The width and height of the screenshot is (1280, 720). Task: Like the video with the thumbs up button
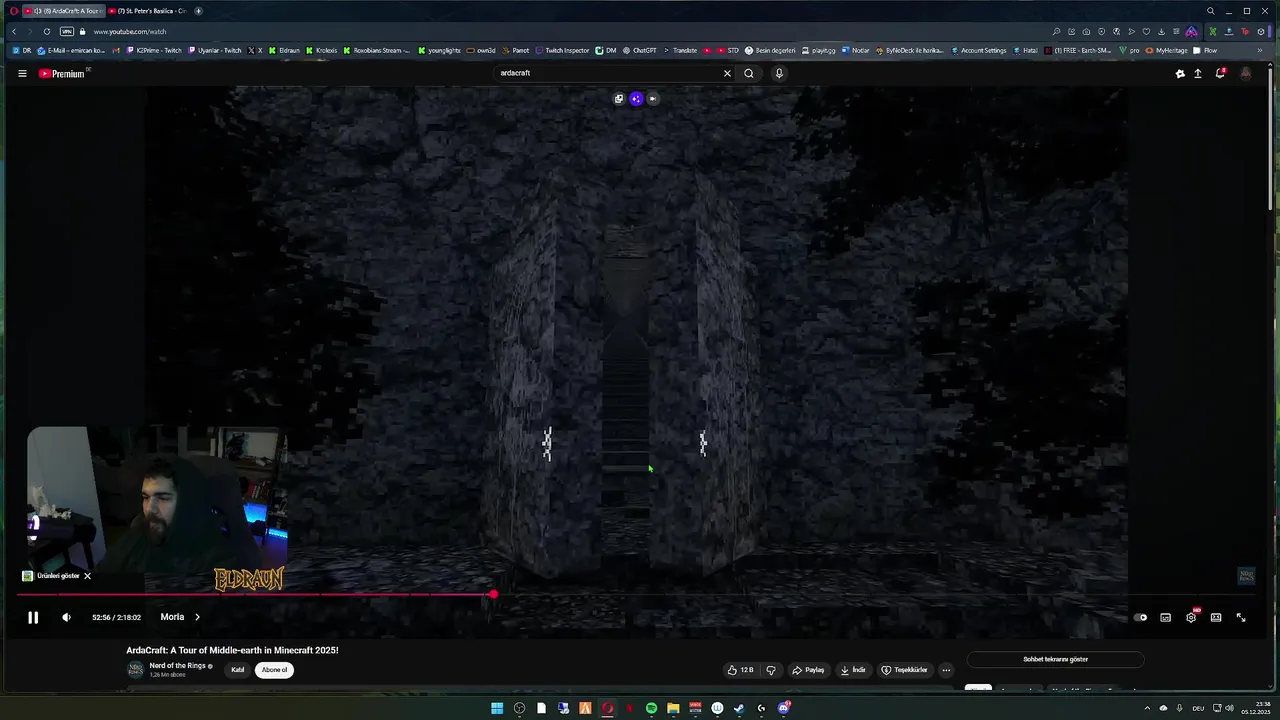pos(740,670)
